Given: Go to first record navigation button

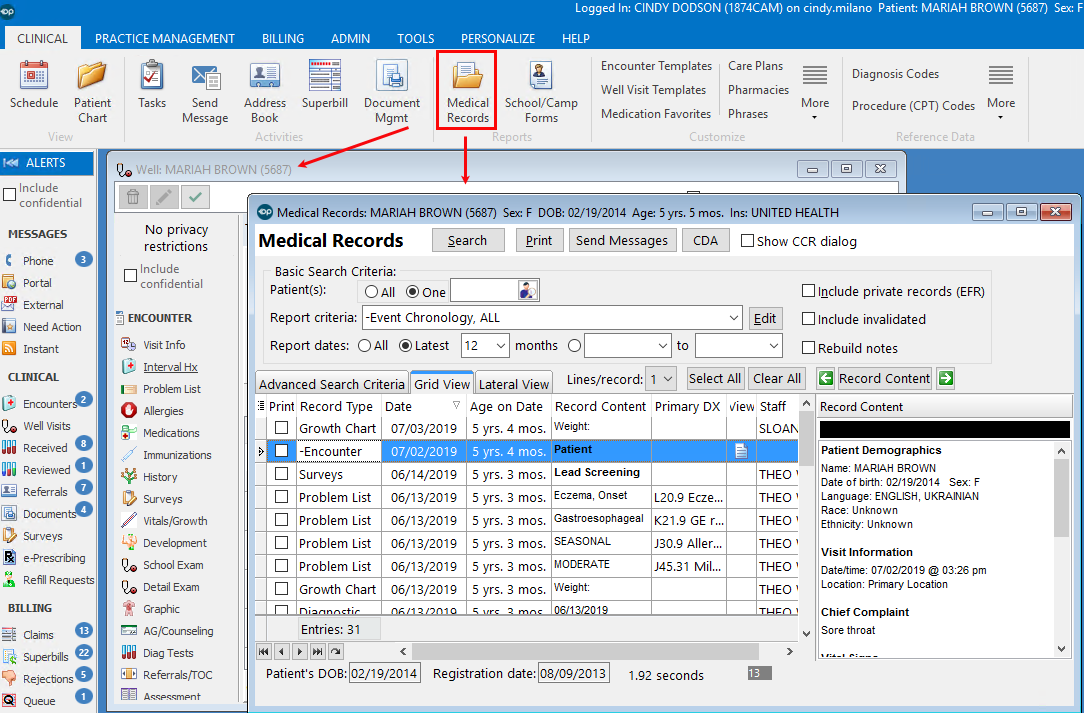Looking at the screenshot, I should [264, 651].
